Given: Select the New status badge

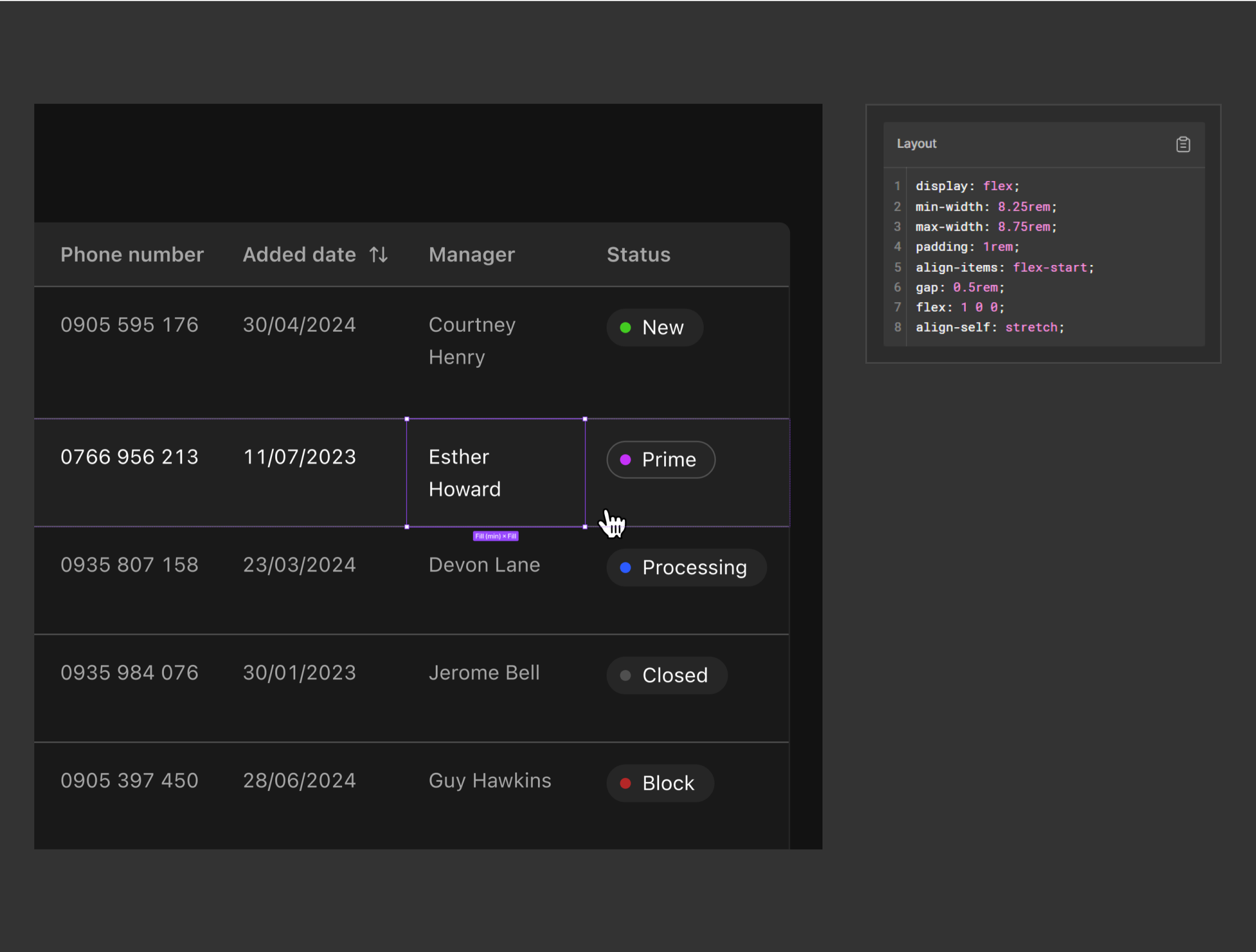Looking at the screenshot, I should (x=655, y=327).
